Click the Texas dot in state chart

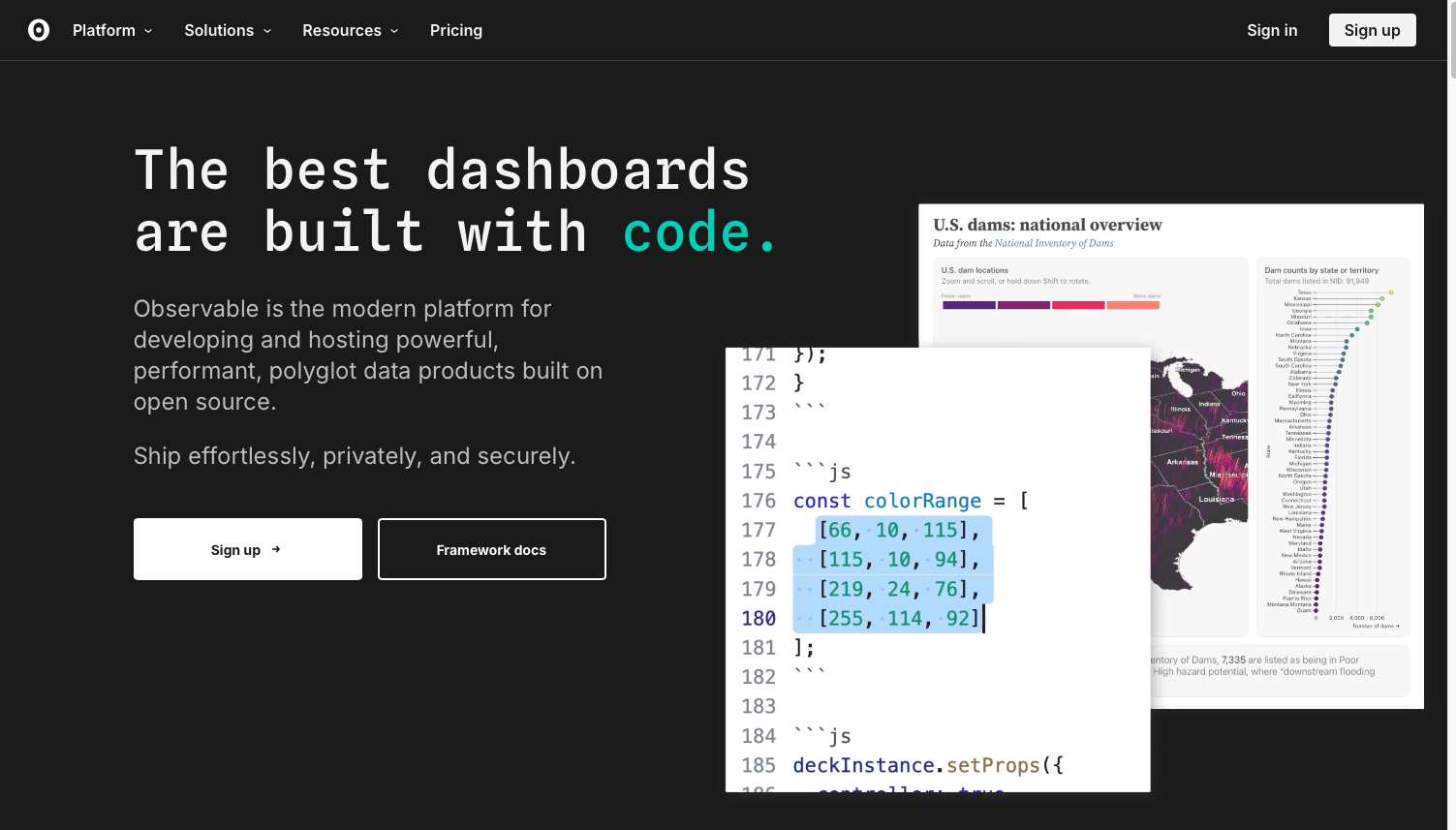pos(1391,292)
